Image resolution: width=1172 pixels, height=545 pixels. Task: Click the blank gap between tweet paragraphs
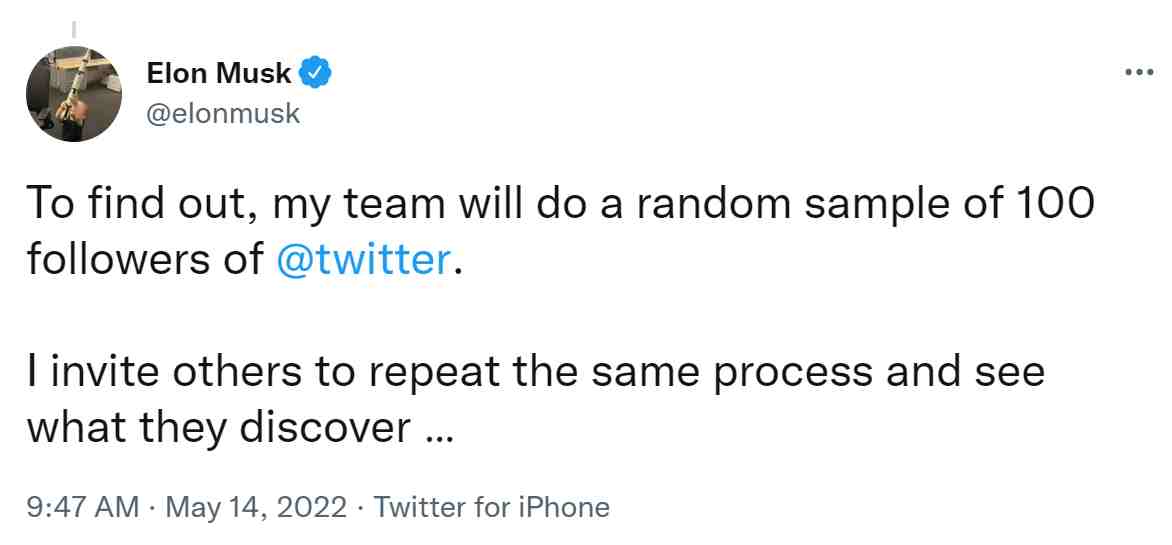(561, 315)
